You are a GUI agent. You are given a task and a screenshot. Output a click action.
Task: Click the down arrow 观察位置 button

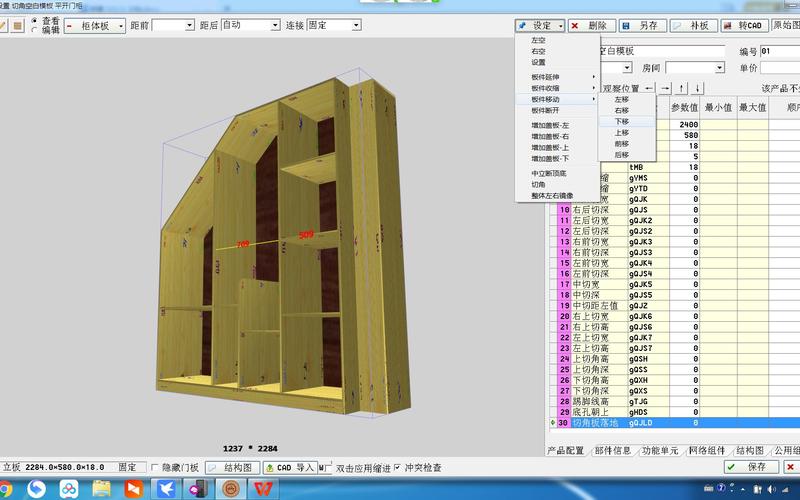point(697,88)
